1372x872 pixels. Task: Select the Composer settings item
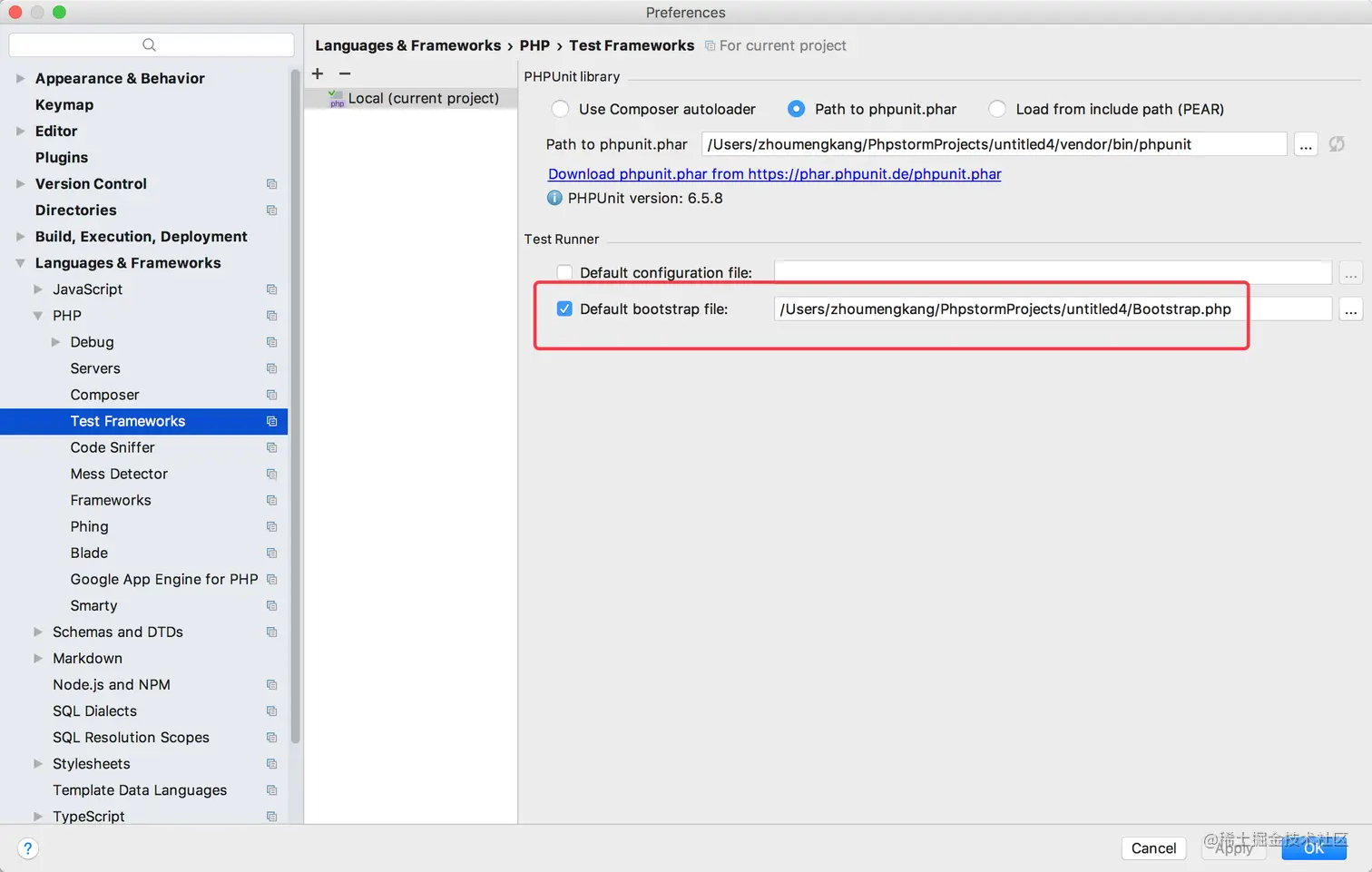[104, 395]
